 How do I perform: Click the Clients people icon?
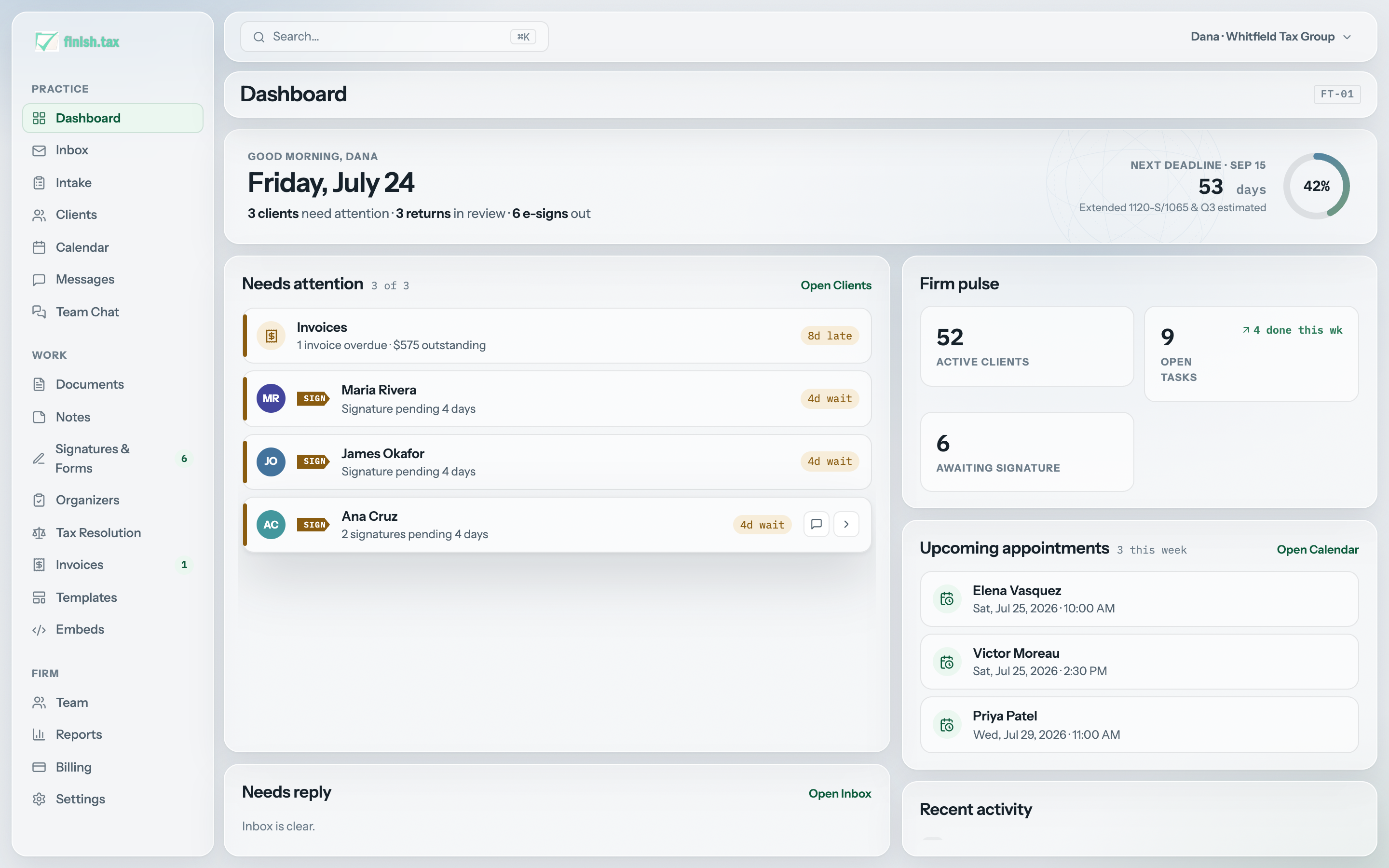pos(39,215)
